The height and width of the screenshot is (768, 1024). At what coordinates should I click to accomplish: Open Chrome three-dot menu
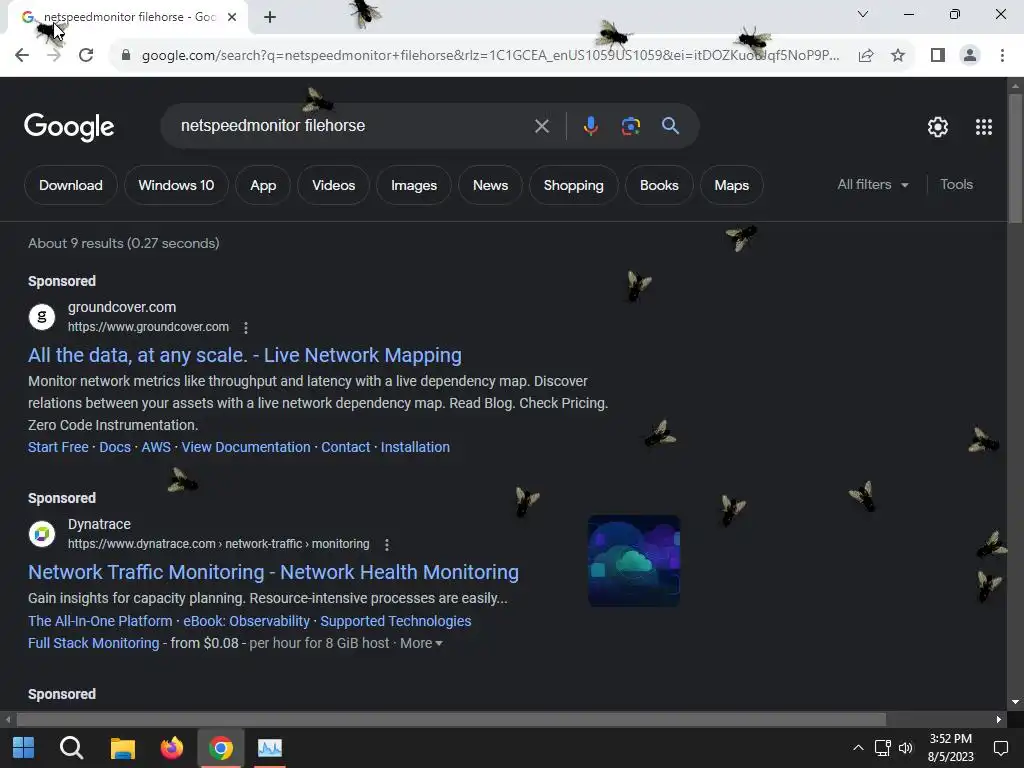pos(1002,56)
